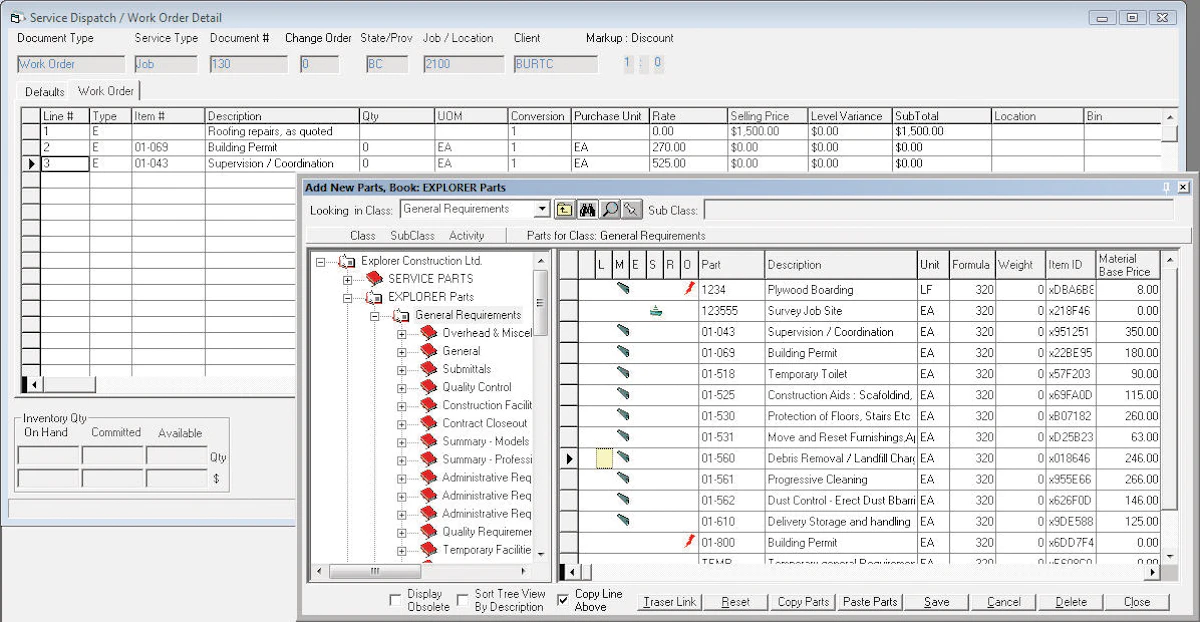Open the Looking in Class dropdown

pos(542,210)
